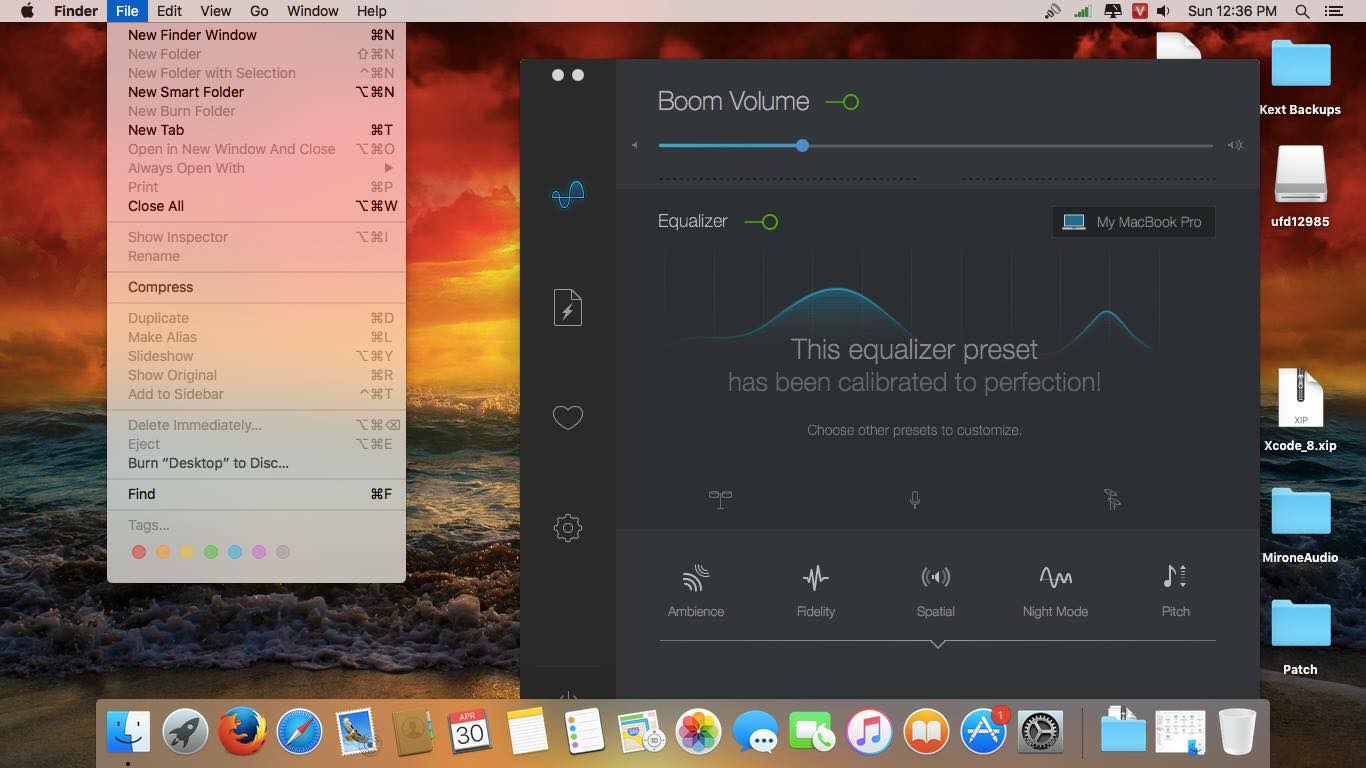Open the Apple menu

[27, 11]
